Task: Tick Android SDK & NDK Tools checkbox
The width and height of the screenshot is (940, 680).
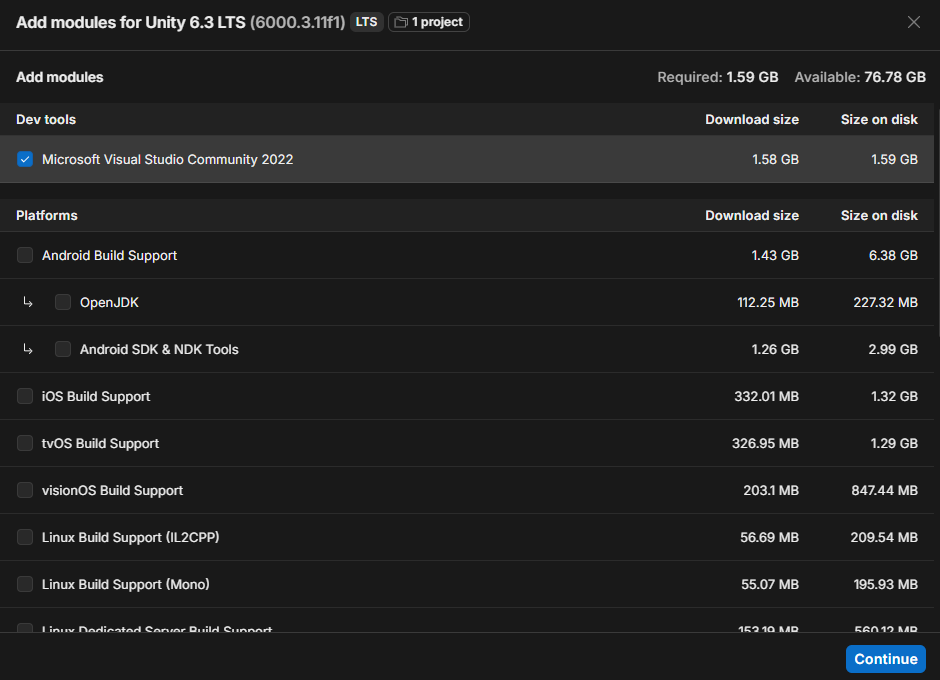Action: tap(63, 349)
